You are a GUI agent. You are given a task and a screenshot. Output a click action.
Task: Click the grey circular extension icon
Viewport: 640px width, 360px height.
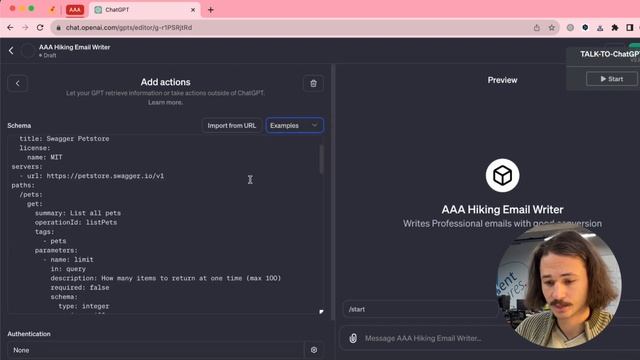click(570, 27)
